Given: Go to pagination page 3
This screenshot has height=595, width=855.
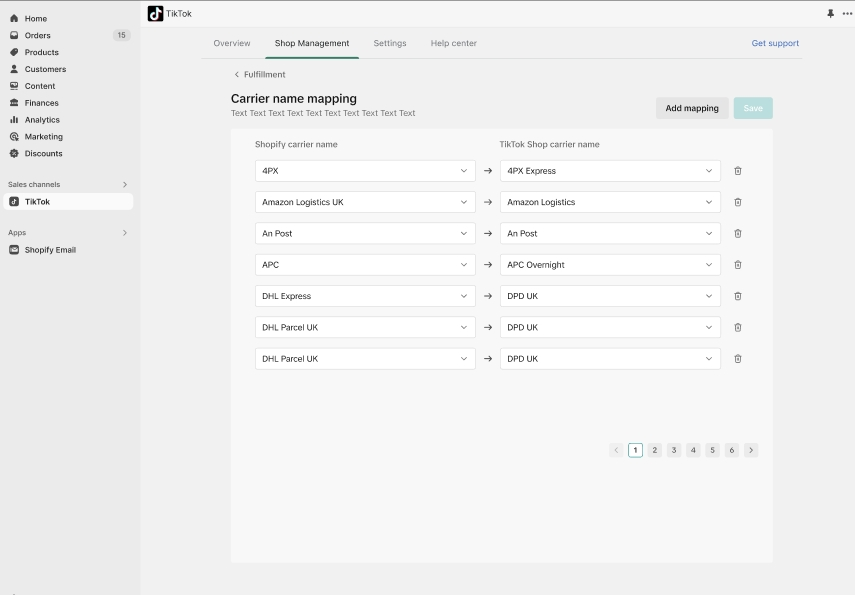Looking at the screenshot, I should click(x=674, y=450).
